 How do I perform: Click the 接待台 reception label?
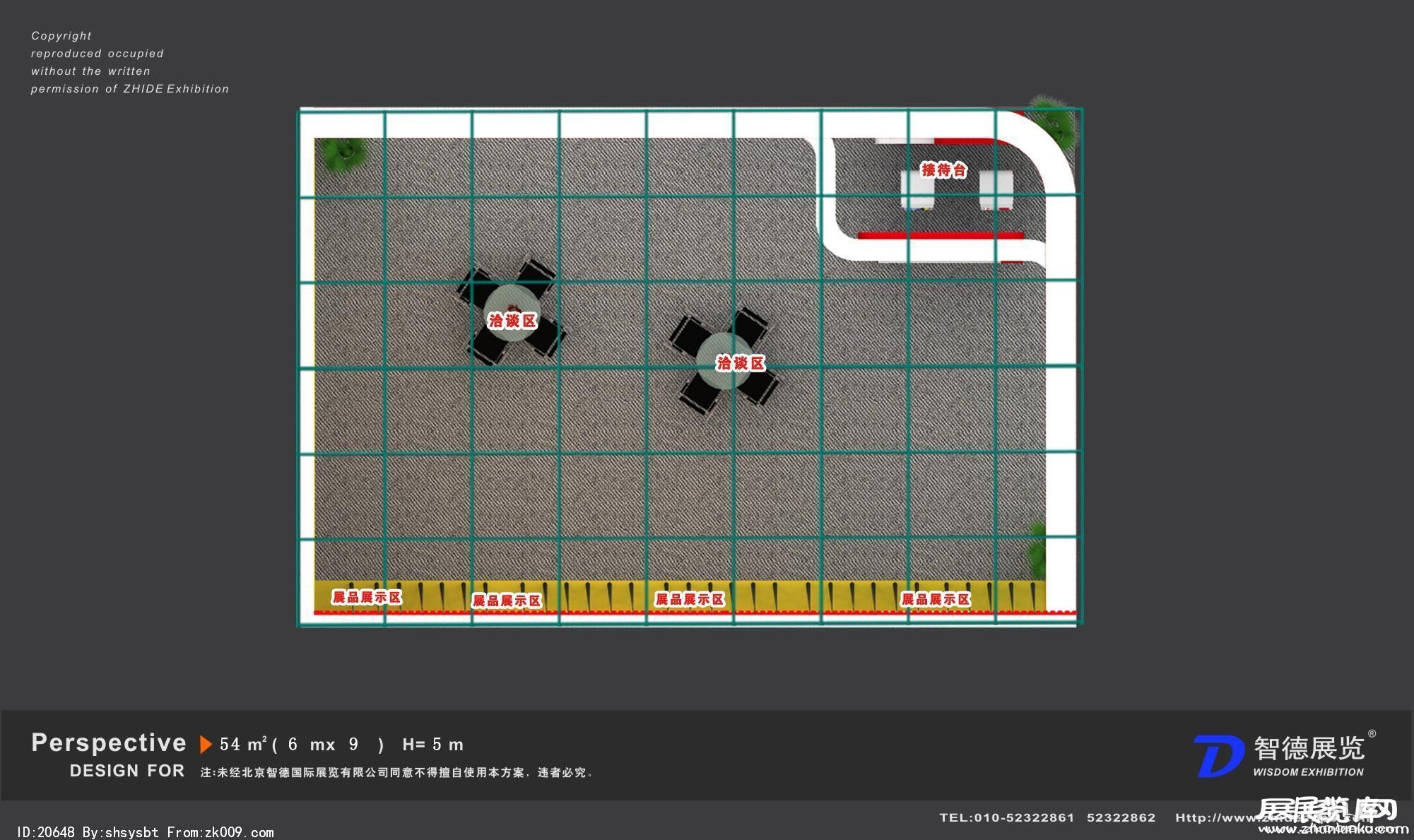[943, 170]
